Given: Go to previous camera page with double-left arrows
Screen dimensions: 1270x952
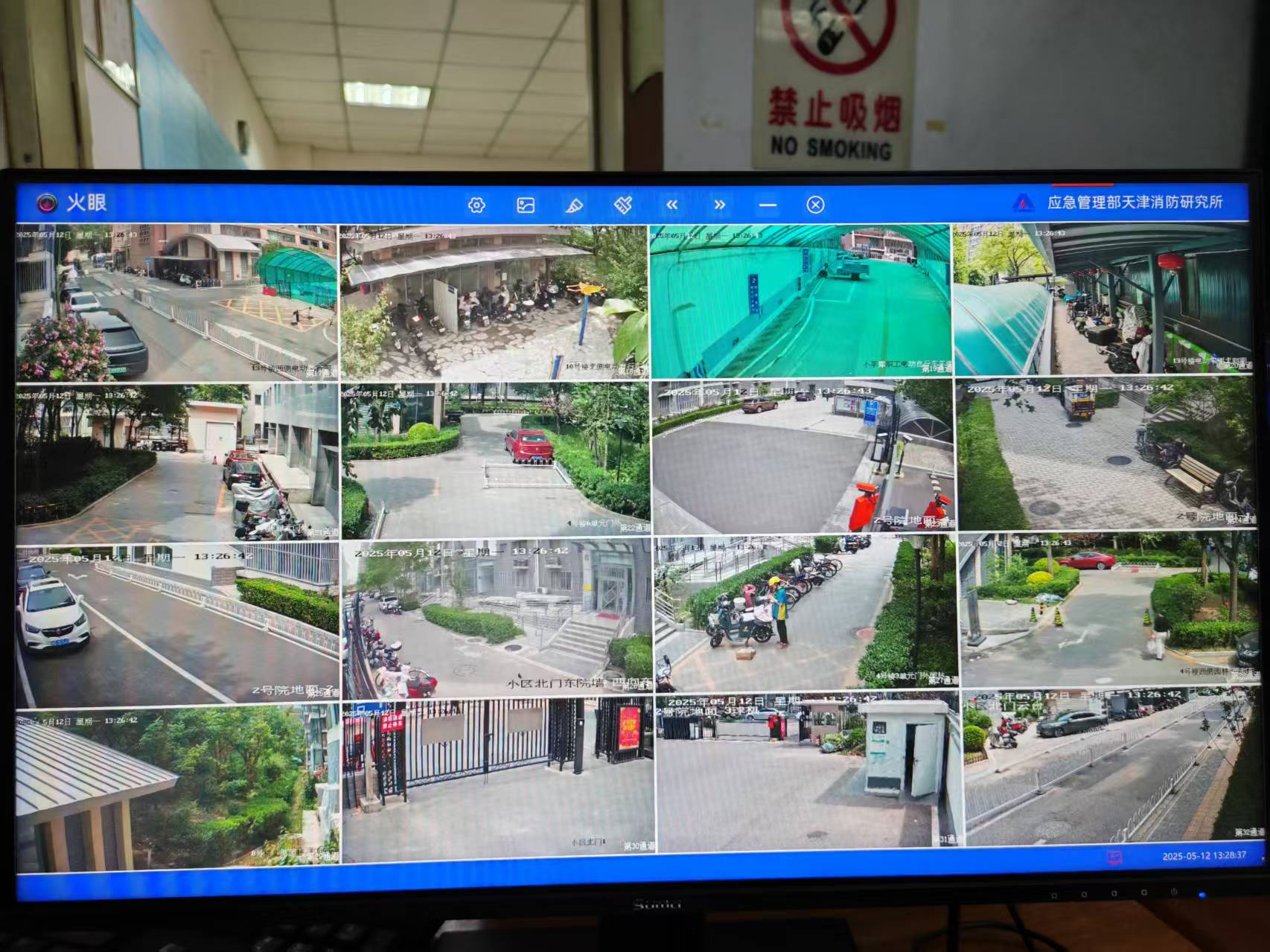Looking at the screenshot, I should click(672, 205).
